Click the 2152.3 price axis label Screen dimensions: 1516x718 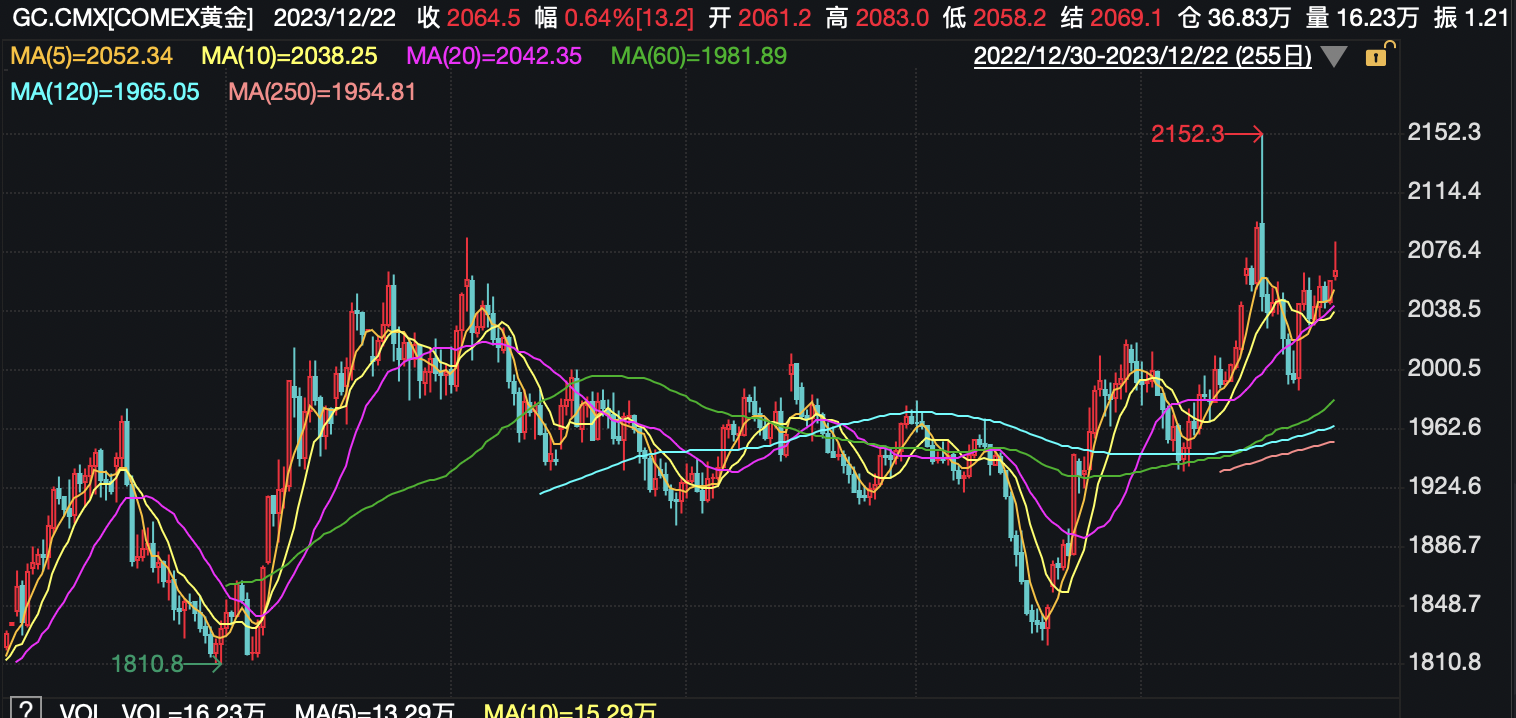point(1443,132)
